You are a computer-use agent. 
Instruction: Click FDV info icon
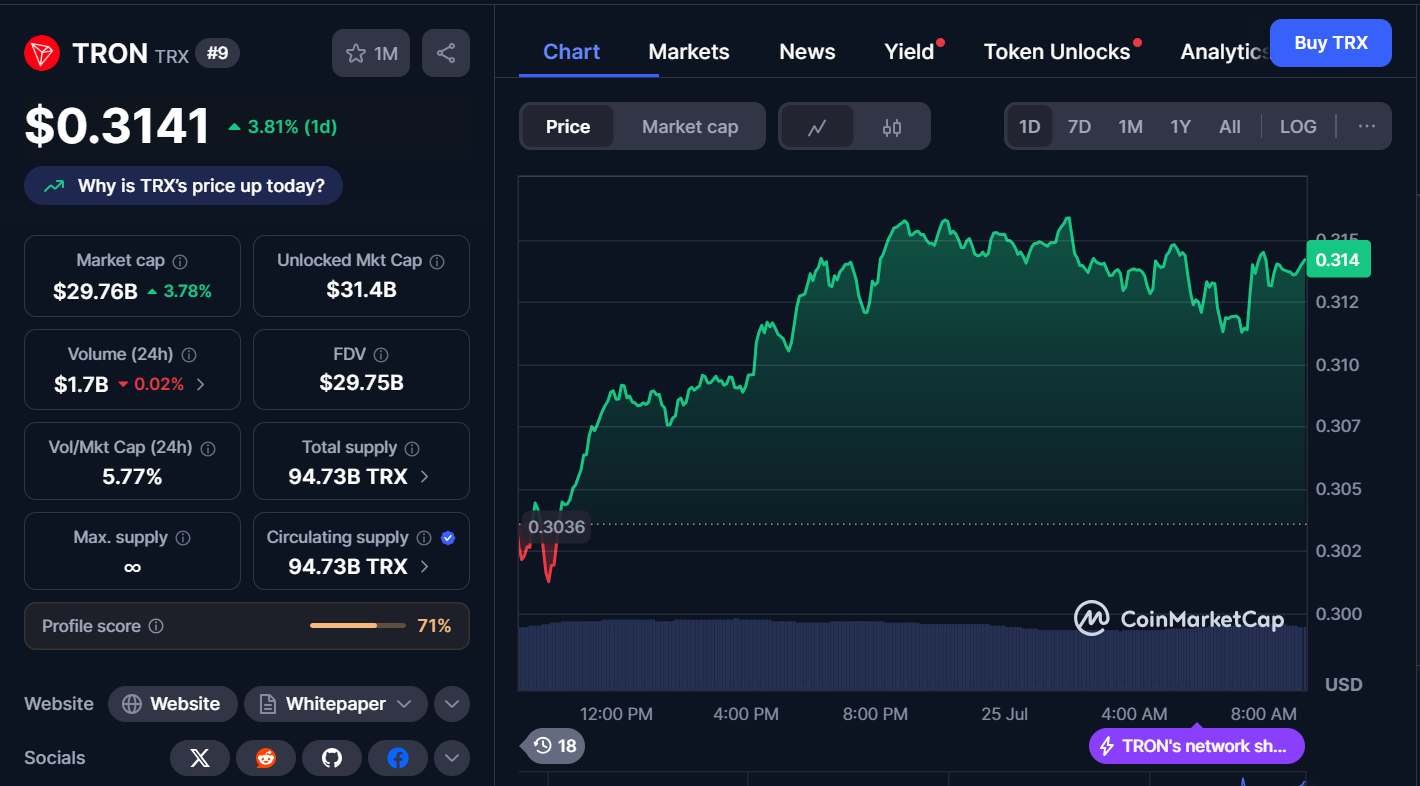click(x=381, y=355)
